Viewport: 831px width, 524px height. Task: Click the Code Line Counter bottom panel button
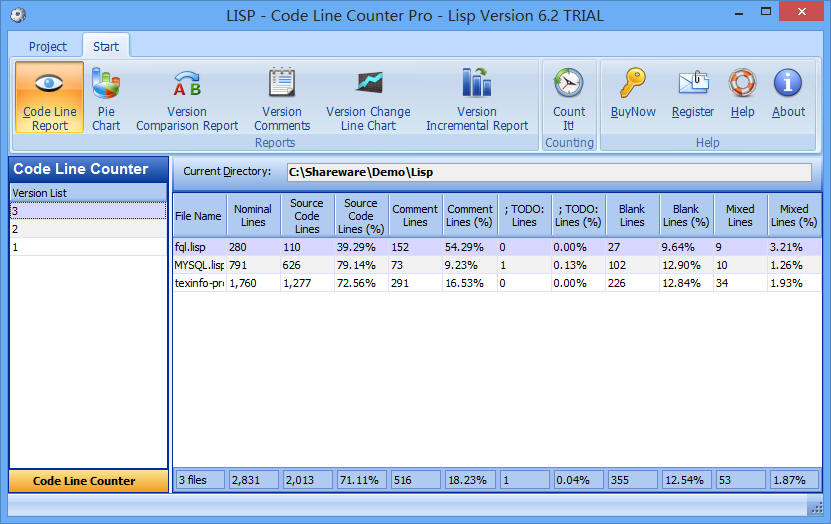point(88,481)
